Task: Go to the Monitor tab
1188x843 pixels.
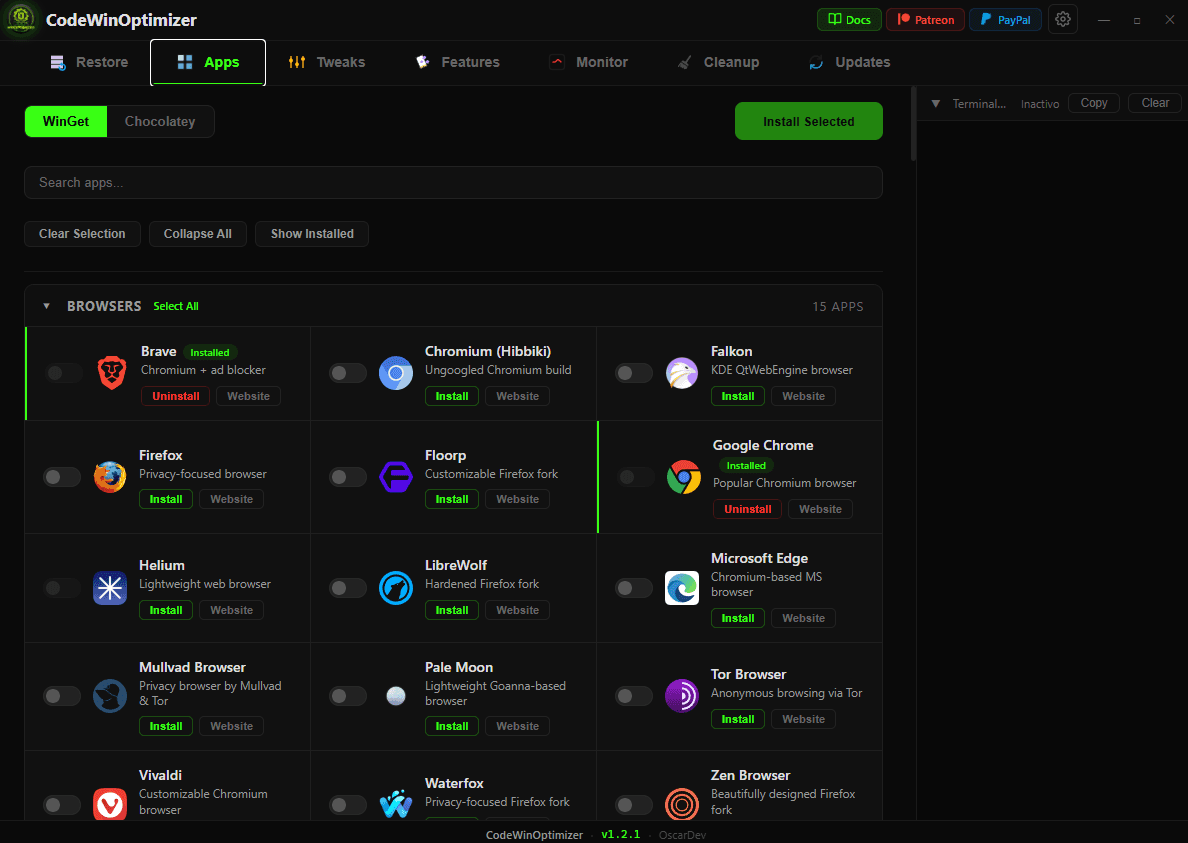Action: (x=589, y=62)
